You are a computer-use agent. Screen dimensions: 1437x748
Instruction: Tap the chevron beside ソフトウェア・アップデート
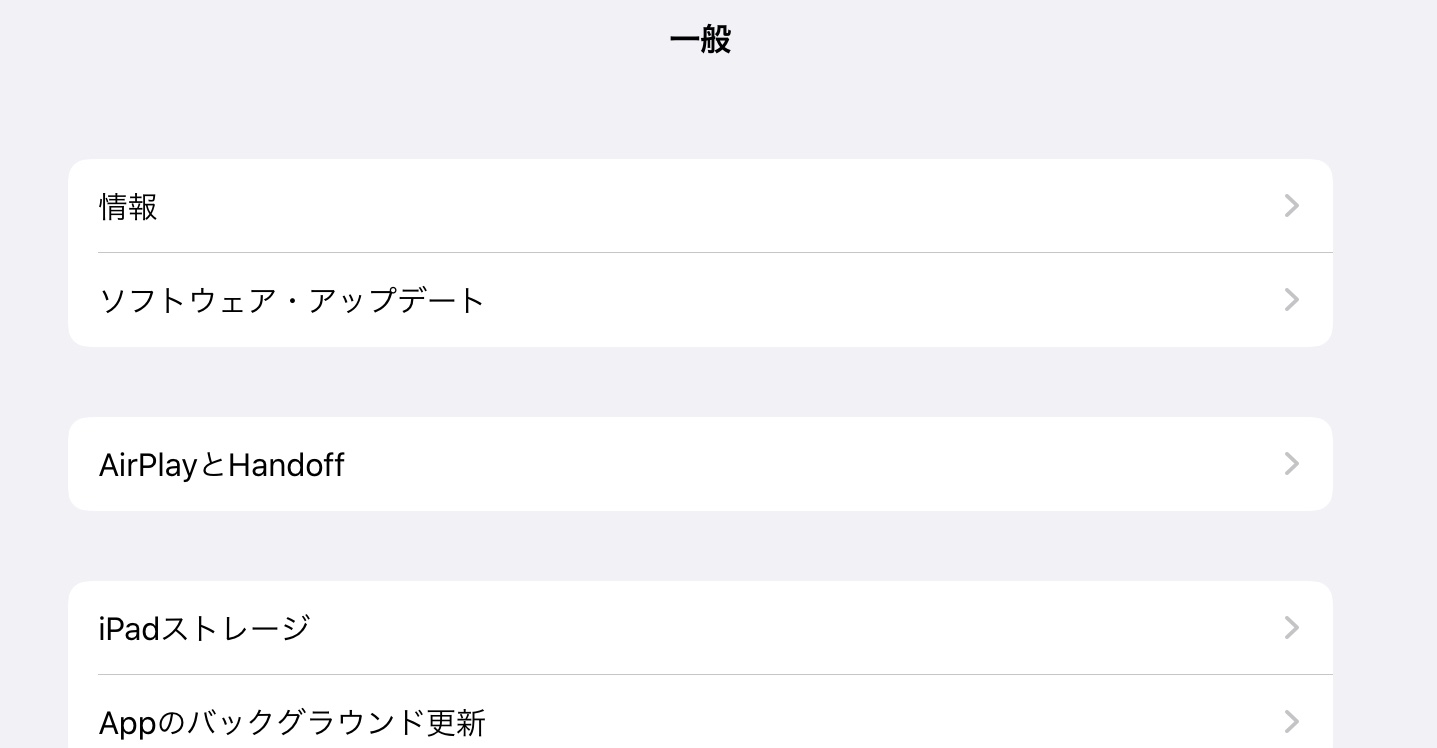point(1291,300)
